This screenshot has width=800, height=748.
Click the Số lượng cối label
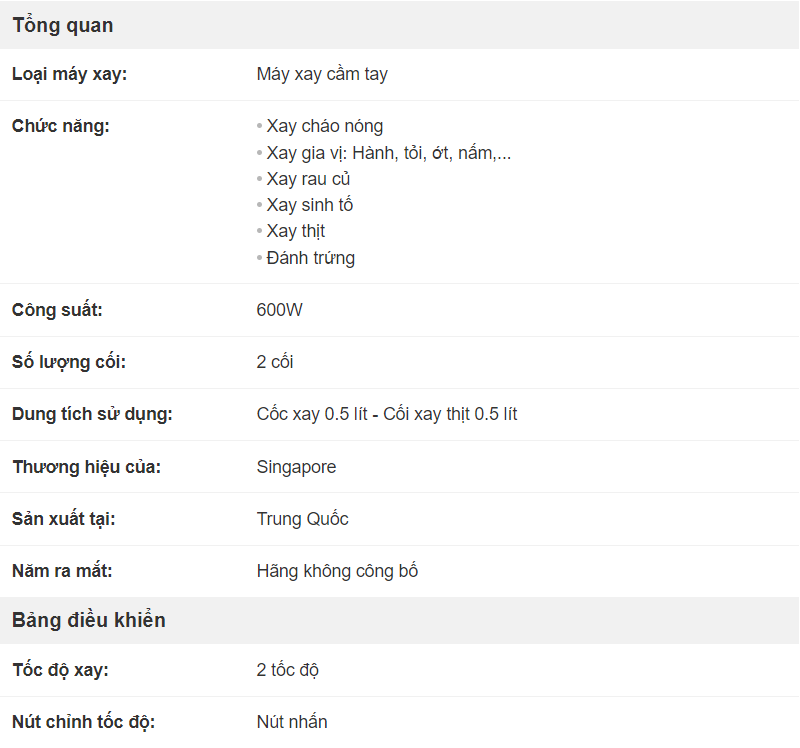(69, 362)
